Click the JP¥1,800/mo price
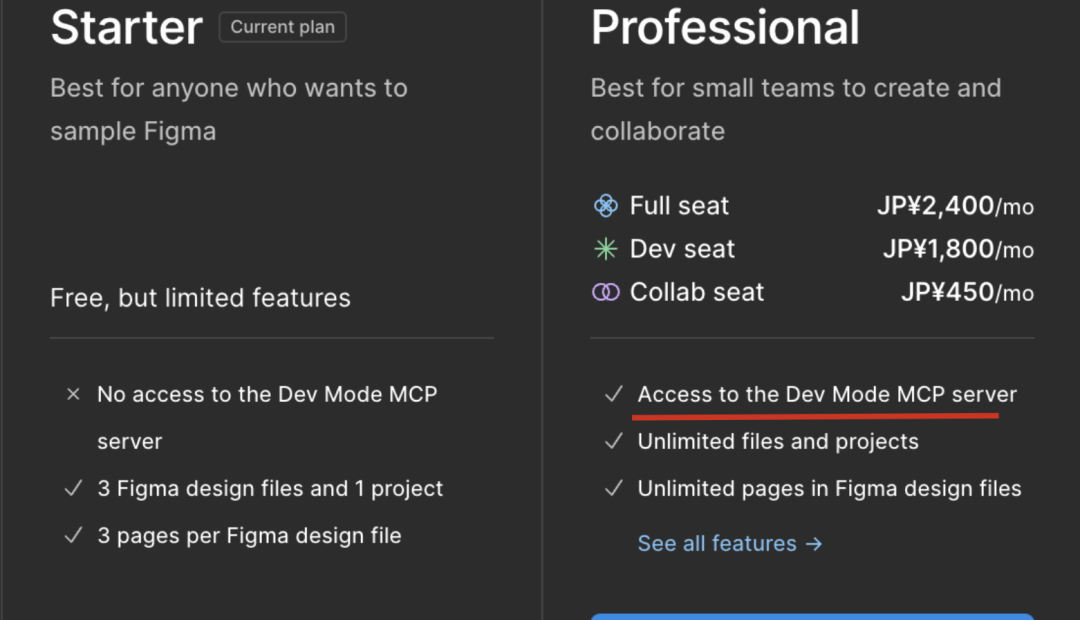1080x620 pixels. (x=959, y=249)
